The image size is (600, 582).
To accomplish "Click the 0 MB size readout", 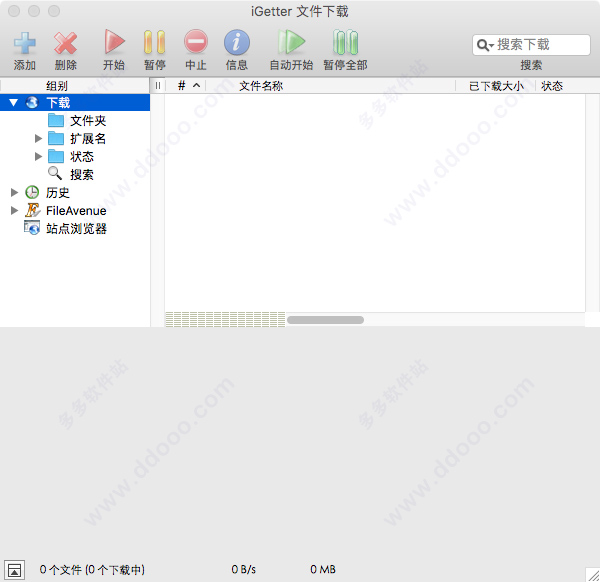I will [323, 569].
